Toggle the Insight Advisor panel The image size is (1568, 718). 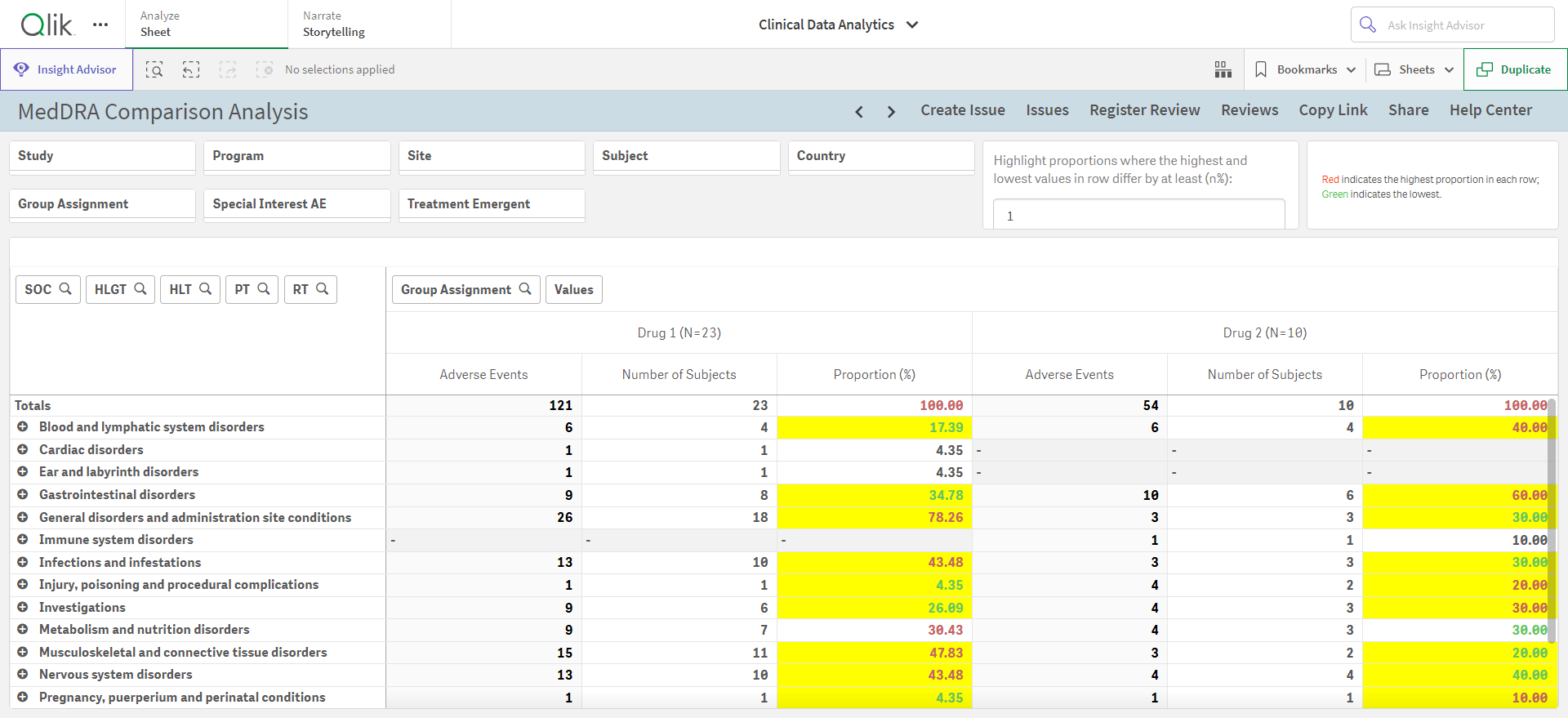tap(66, 69)
